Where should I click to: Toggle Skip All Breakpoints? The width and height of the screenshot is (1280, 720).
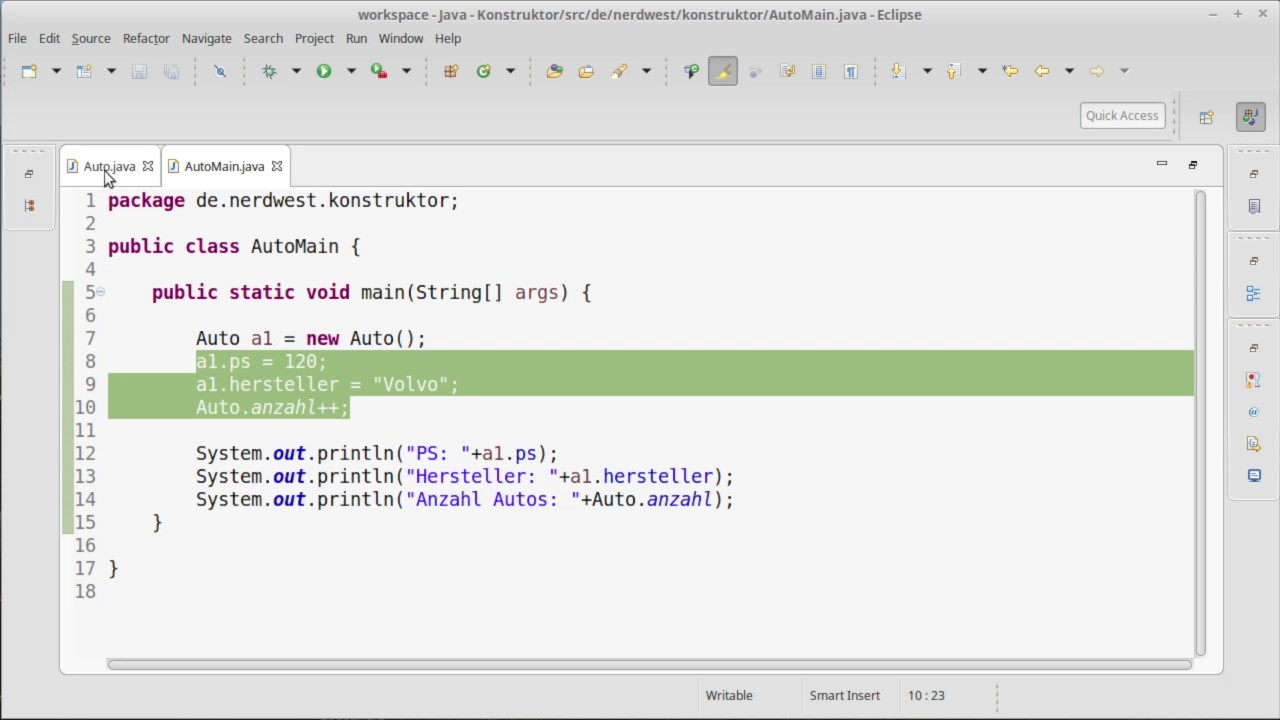point(220,71)
